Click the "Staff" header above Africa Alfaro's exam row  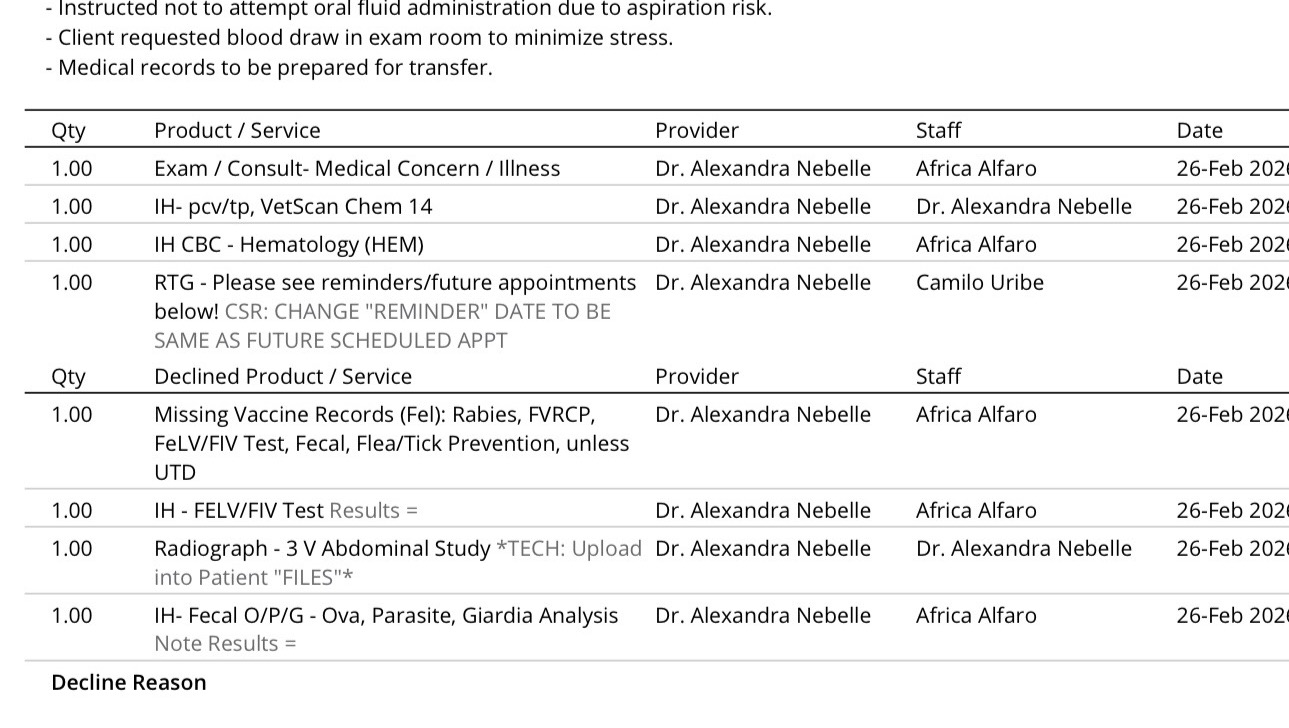[938, 131]
